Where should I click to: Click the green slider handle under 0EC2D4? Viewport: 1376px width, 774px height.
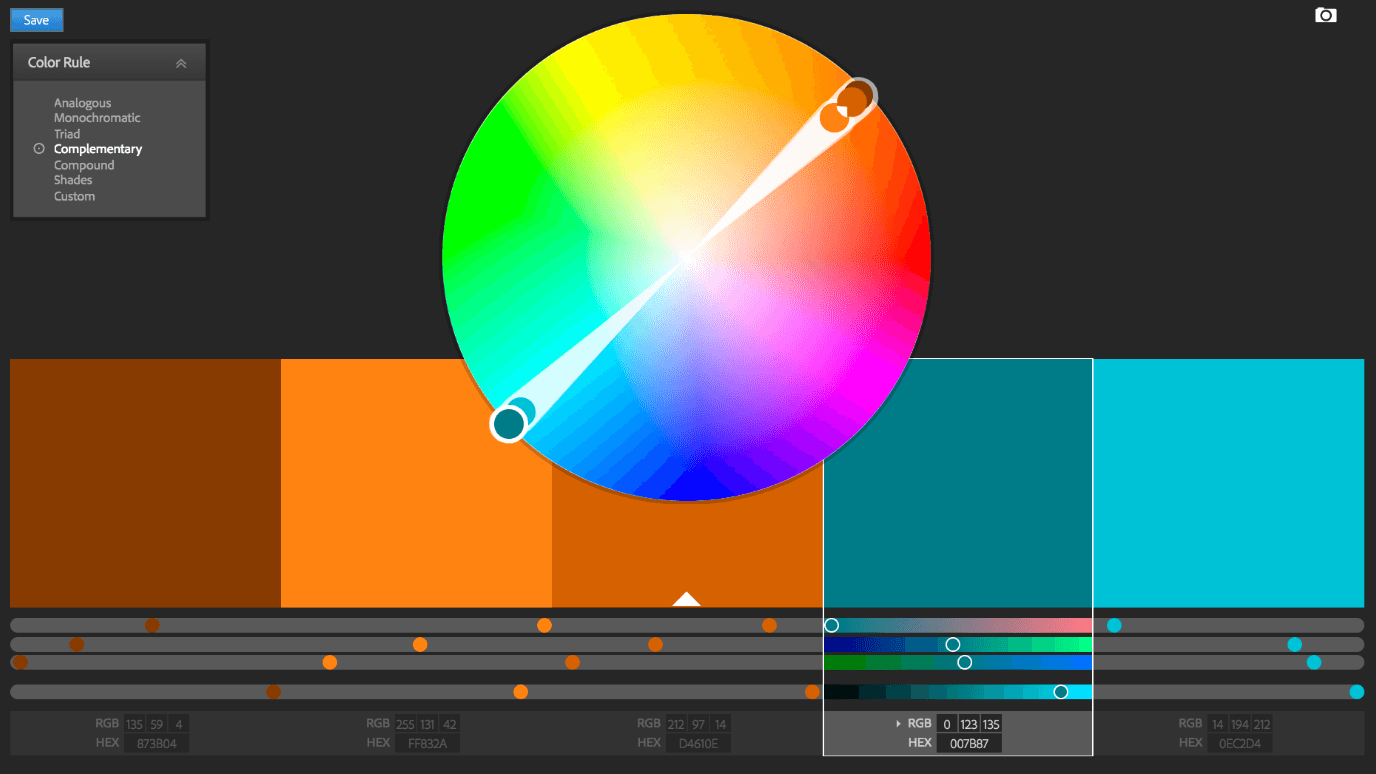click(1294, 644)
